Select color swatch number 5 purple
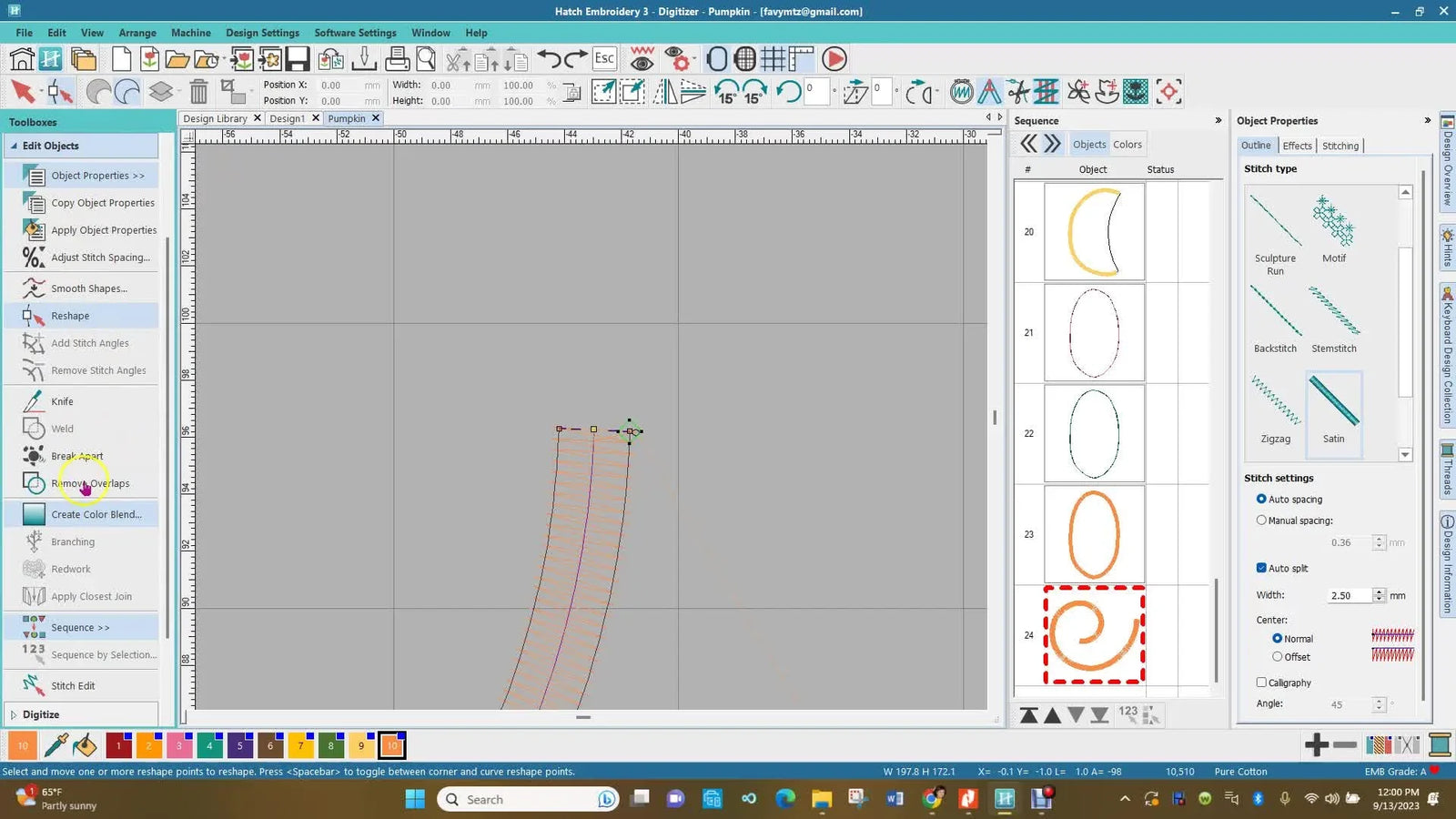Viewport: 1456px width, 819px height. coord(240,745)
